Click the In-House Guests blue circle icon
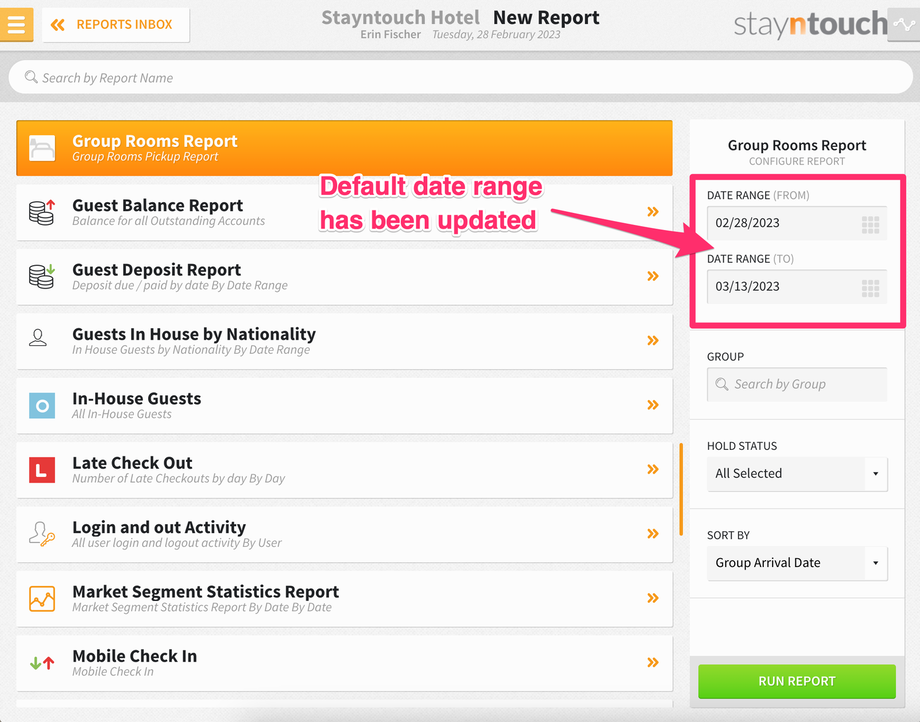The image size is (920, 722). [42, 405]
